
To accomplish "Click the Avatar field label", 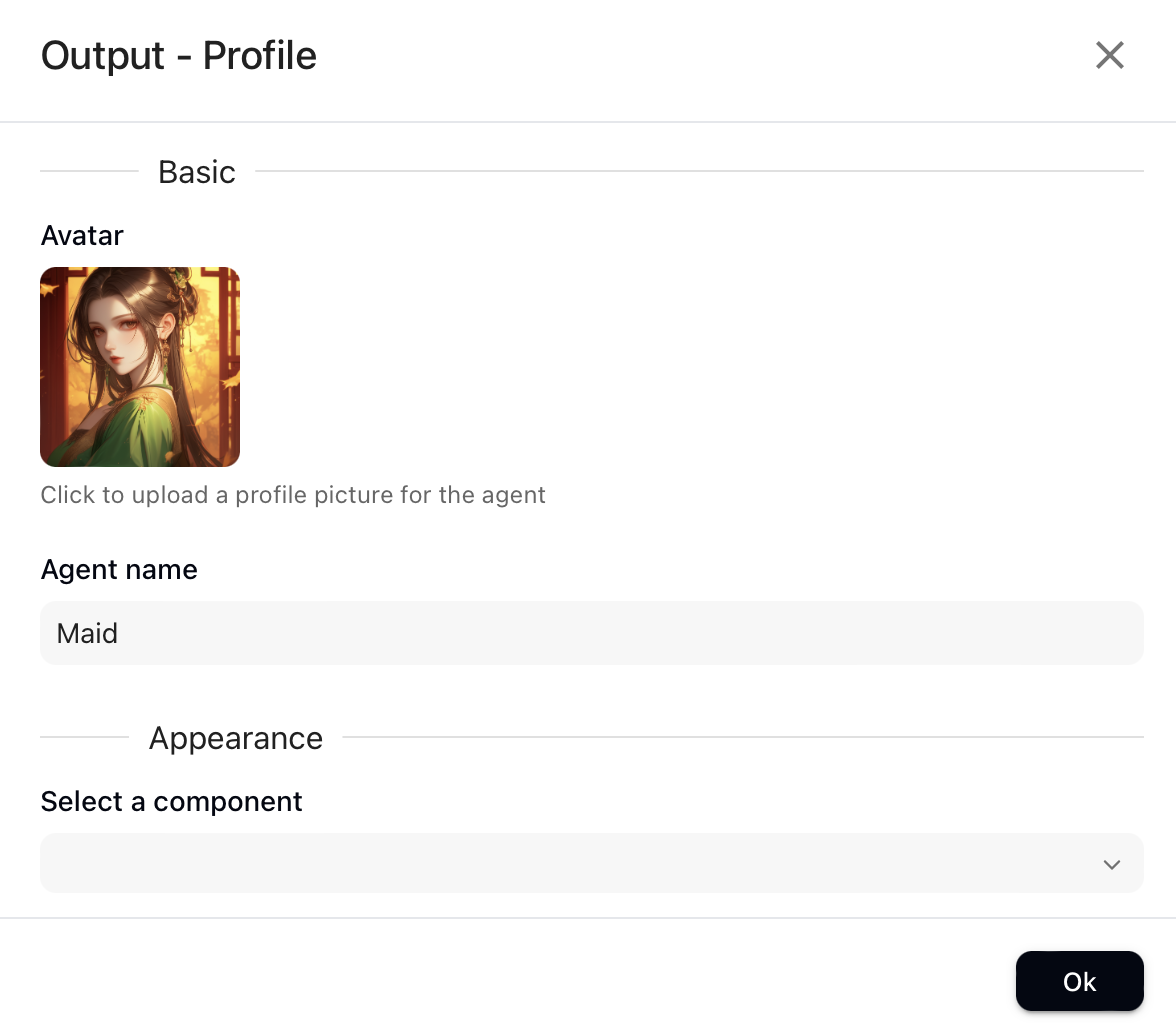I will pyautogui.click(x=82, y=236).
